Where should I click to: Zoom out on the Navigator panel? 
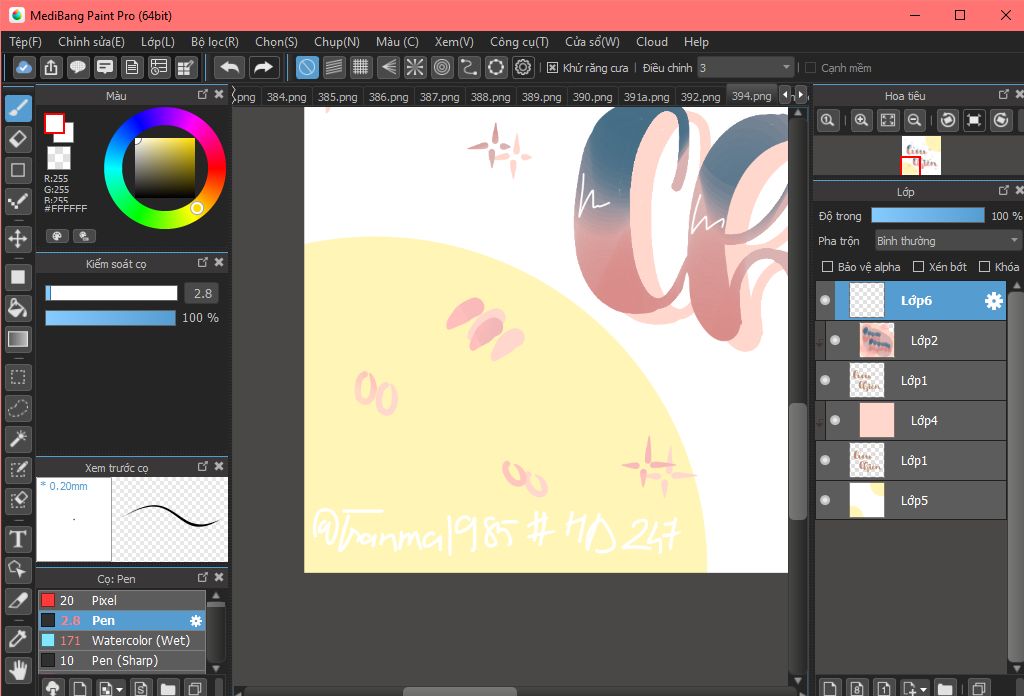click(x=915, y=120)
